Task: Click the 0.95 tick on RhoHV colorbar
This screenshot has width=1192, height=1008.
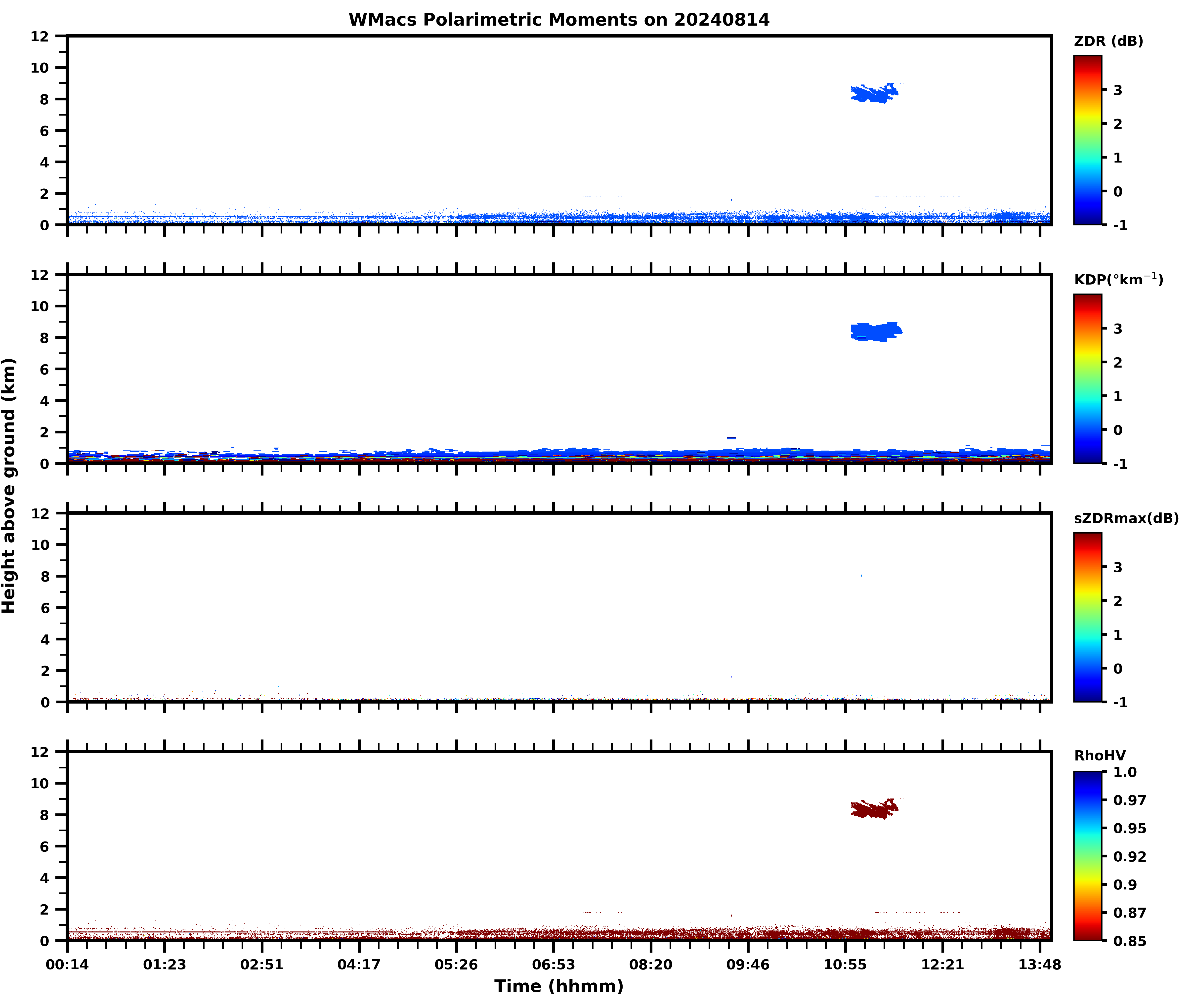Action: [x=1129, y=829]
